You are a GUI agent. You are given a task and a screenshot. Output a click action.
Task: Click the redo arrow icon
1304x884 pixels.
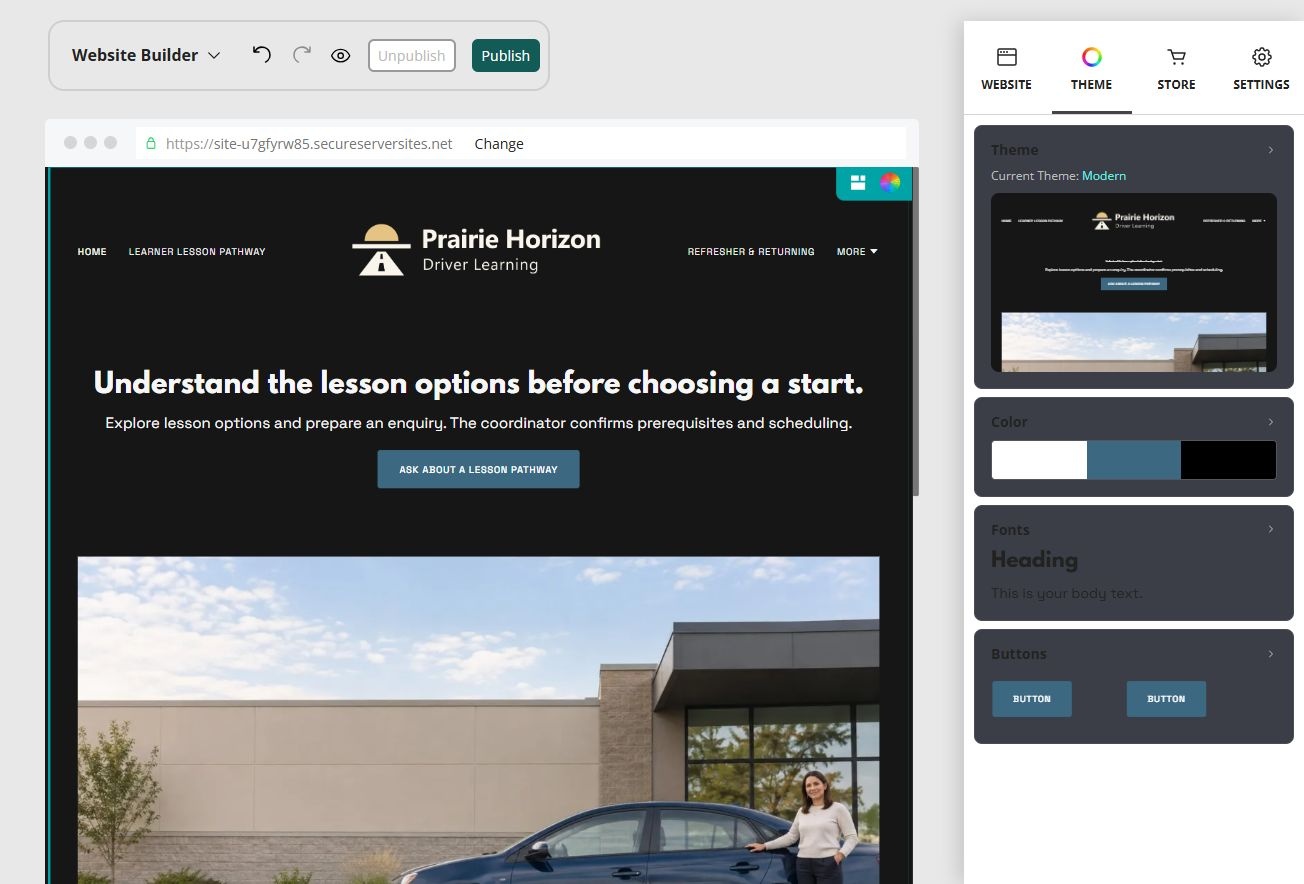(x=302, y=54)
